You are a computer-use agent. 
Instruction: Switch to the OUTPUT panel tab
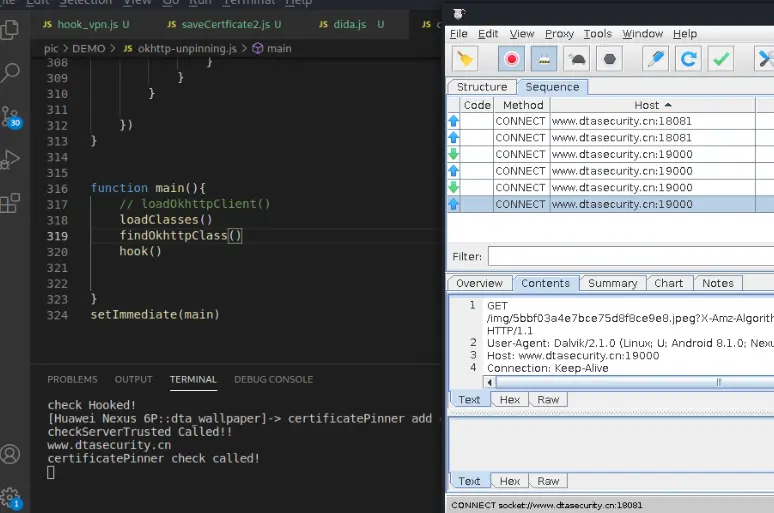[x=133, y=379]
